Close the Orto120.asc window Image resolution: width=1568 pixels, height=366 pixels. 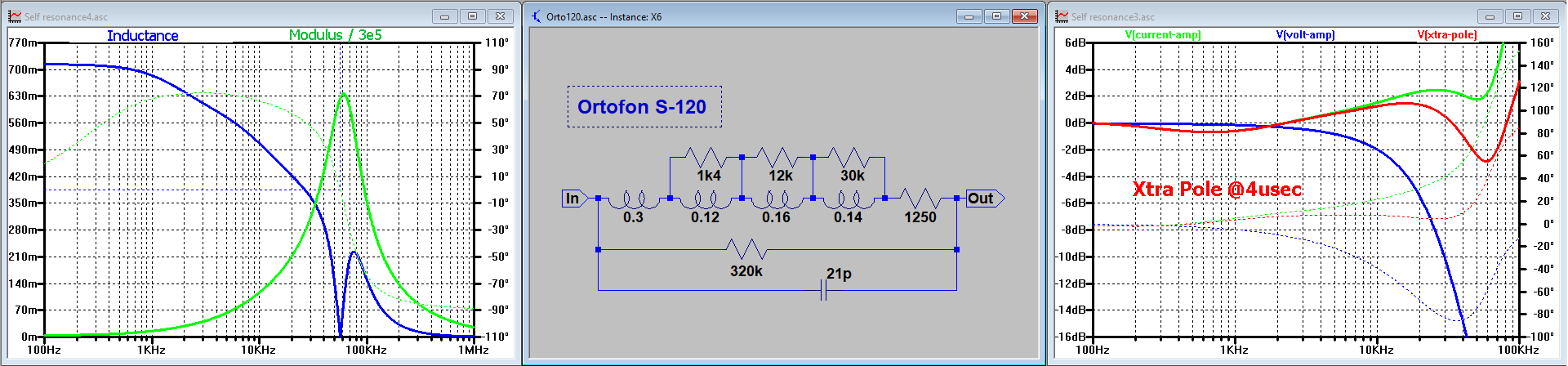tap(1024, 16)
